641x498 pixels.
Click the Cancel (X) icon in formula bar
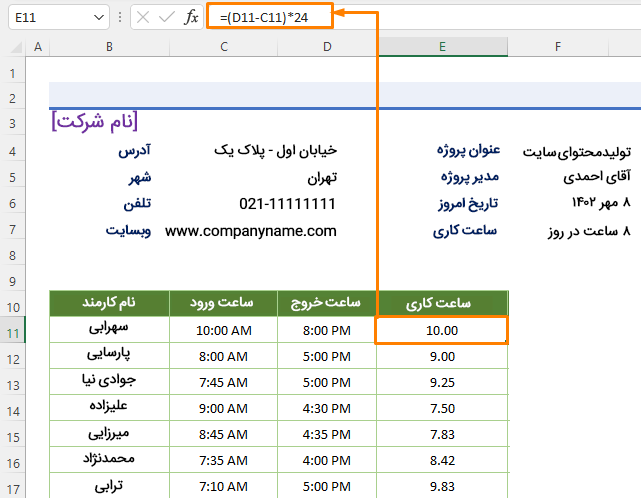[x=143, y=17]
